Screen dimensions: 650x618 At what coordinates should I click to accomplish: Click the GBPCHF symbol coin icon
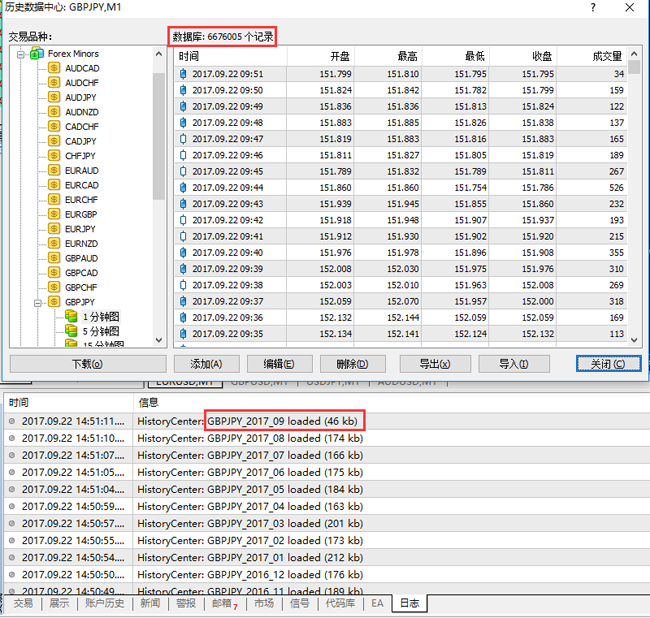(x=54, y=287)
